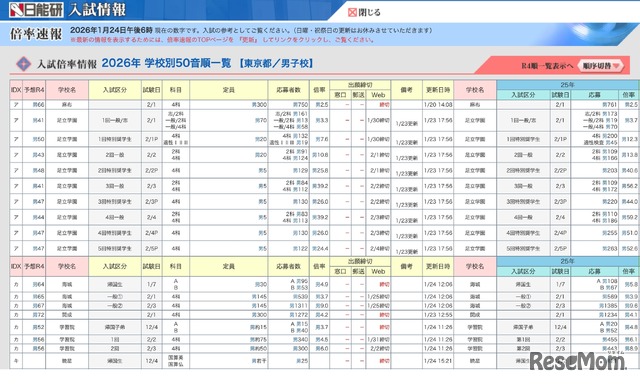Click the 男750 applicants figure for 麻布
The height and width of the screenshot is (384, 640).
point(300,105)
